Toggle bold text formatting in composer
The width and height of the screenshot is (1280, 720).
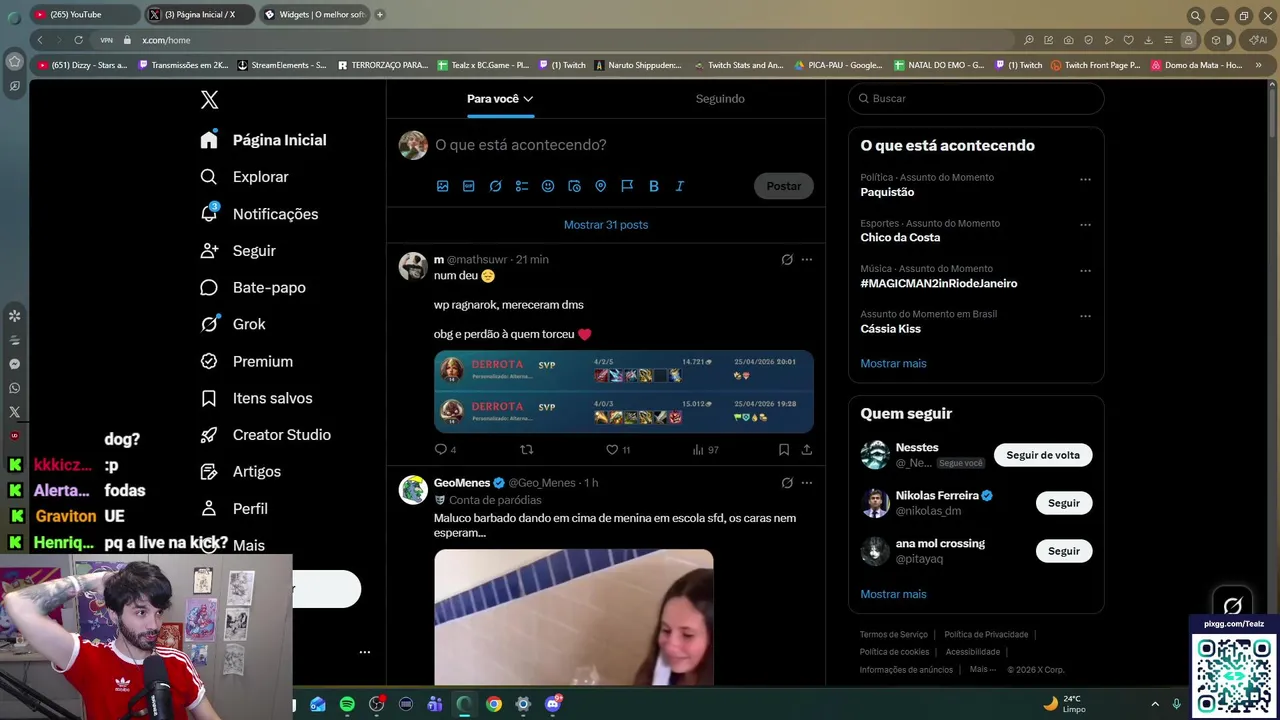coord(654,186)
